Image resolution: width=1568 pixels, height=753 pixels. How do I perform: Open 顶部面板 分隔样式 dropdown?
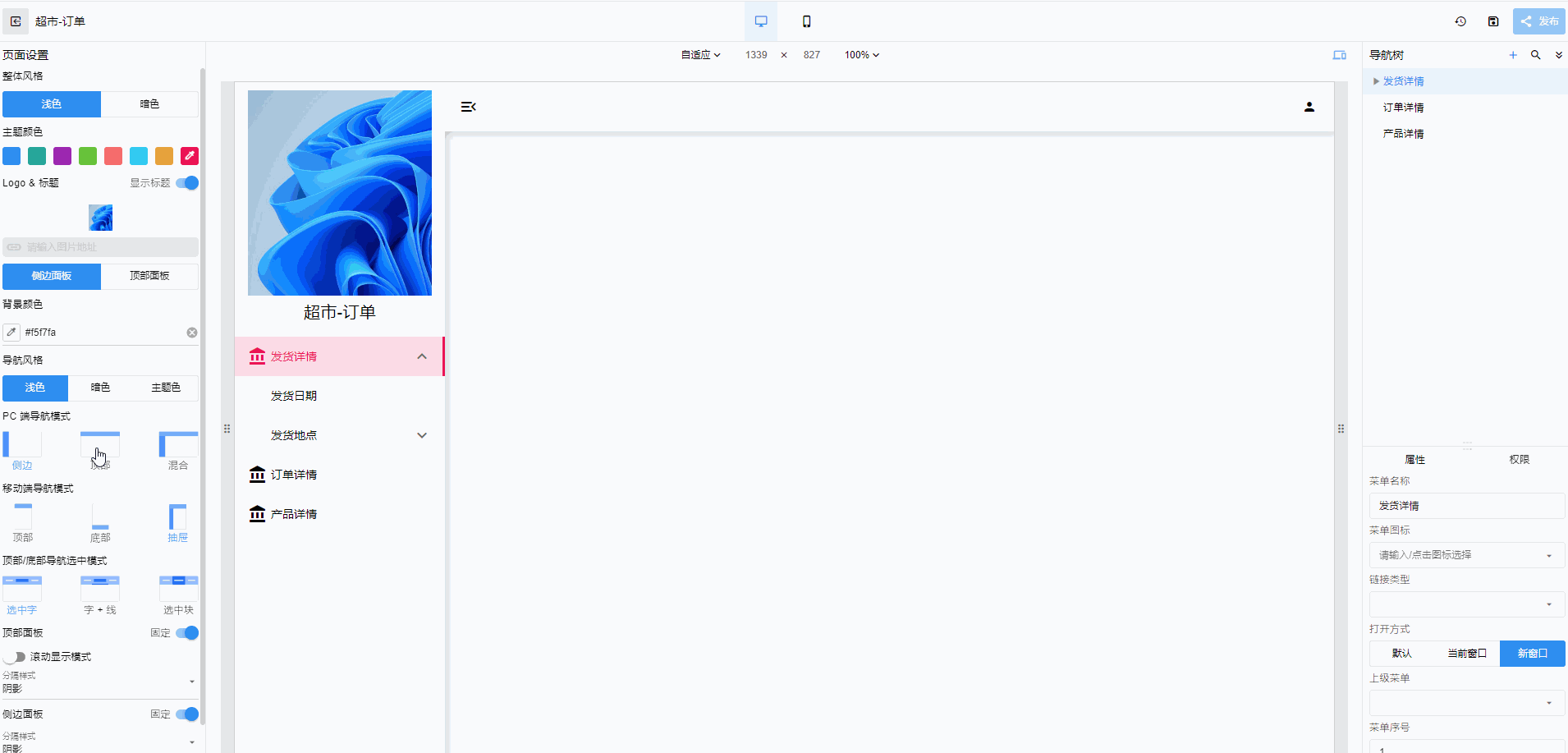point(100,682)
